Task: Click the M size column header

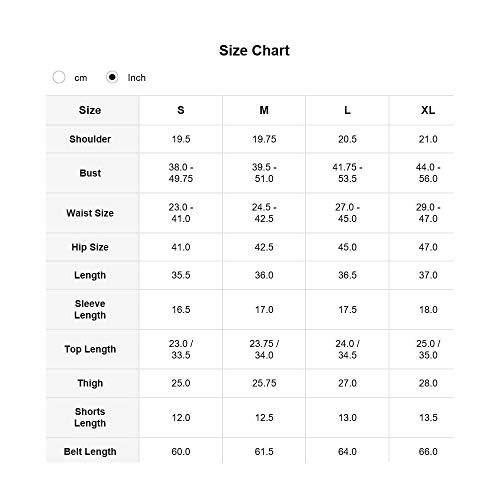Action: pos(264,110)
